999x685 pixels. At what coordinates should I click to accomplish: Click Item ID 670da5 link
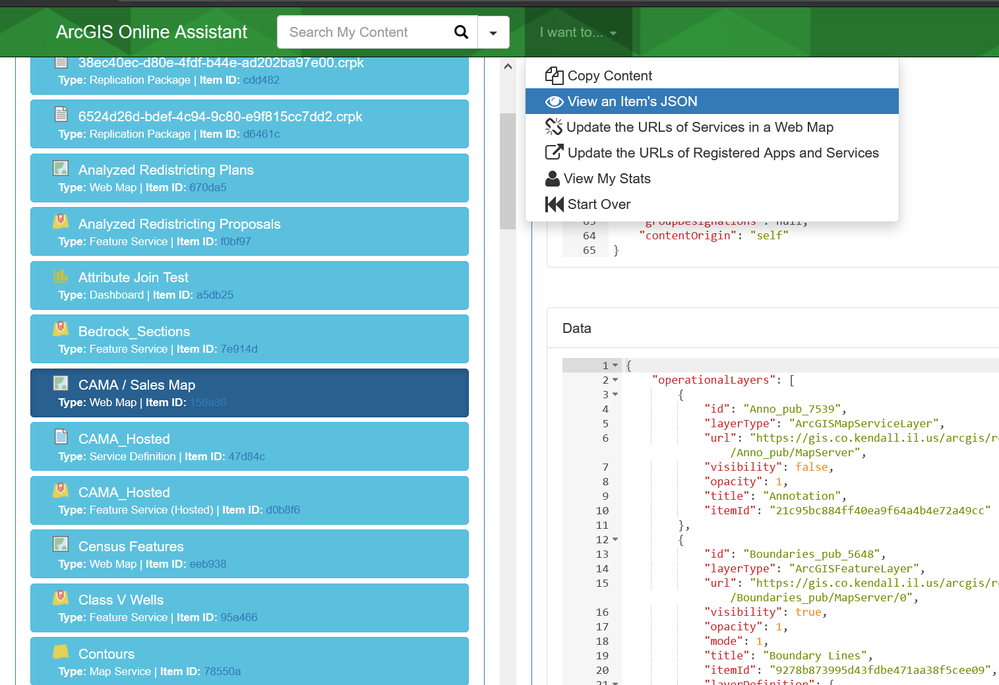coord(208,187)
